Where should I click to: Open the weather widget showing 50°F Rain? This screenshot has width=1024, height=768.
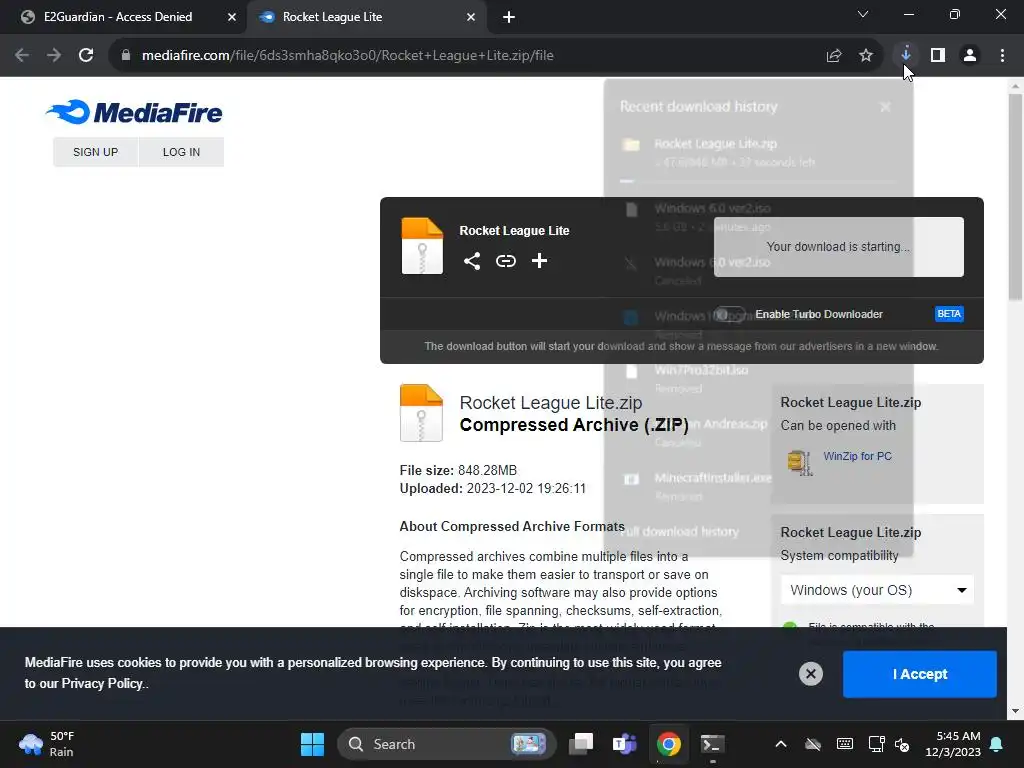click(47, 744)
